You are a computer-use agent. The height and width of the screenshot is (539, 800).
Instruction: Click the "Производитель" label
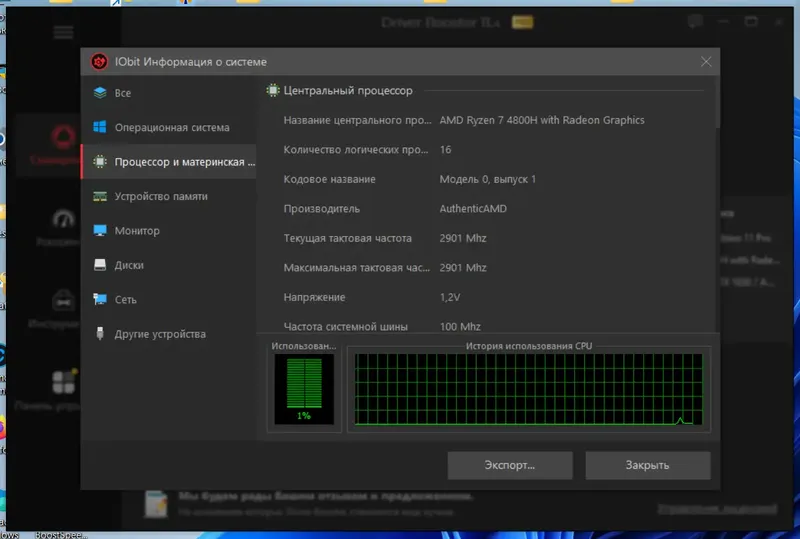[321, 209]
